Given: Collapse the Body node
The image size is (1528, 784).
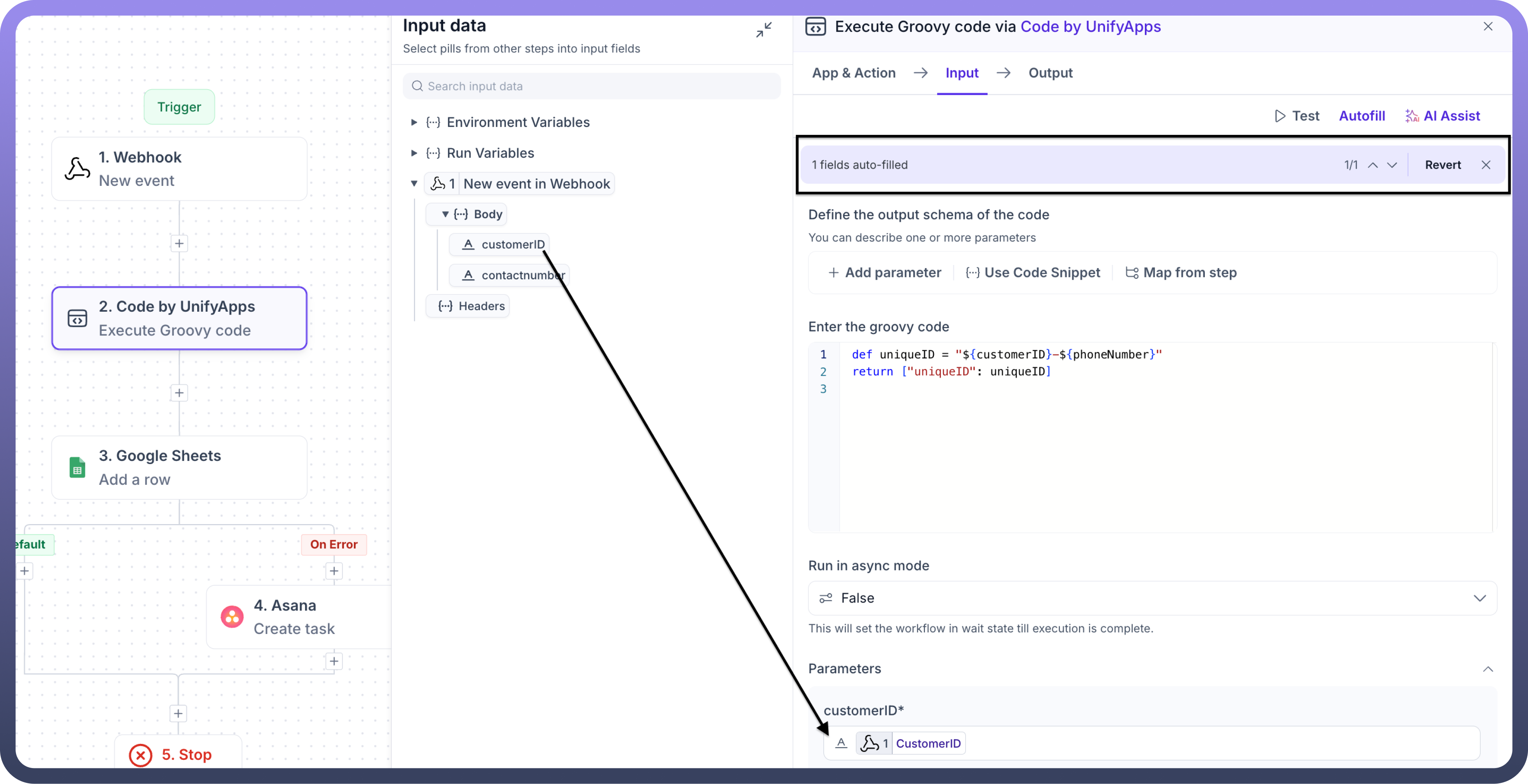Looking at the screenshot, I should [x=445, y=214].
